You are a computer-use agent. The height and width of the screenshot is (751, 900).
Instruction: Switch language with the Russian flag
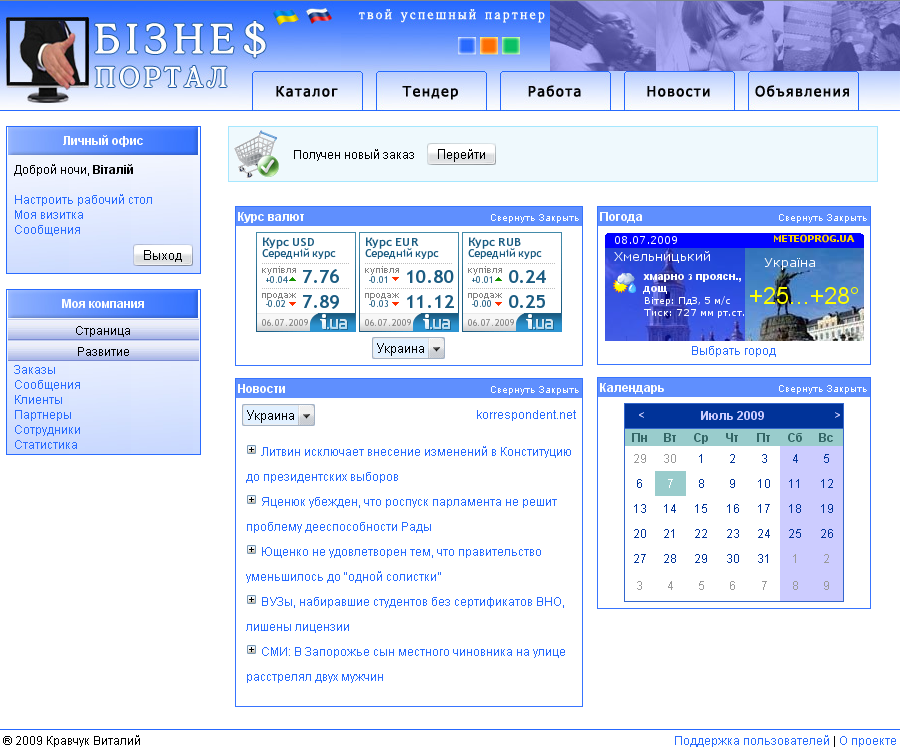[319, 15]
